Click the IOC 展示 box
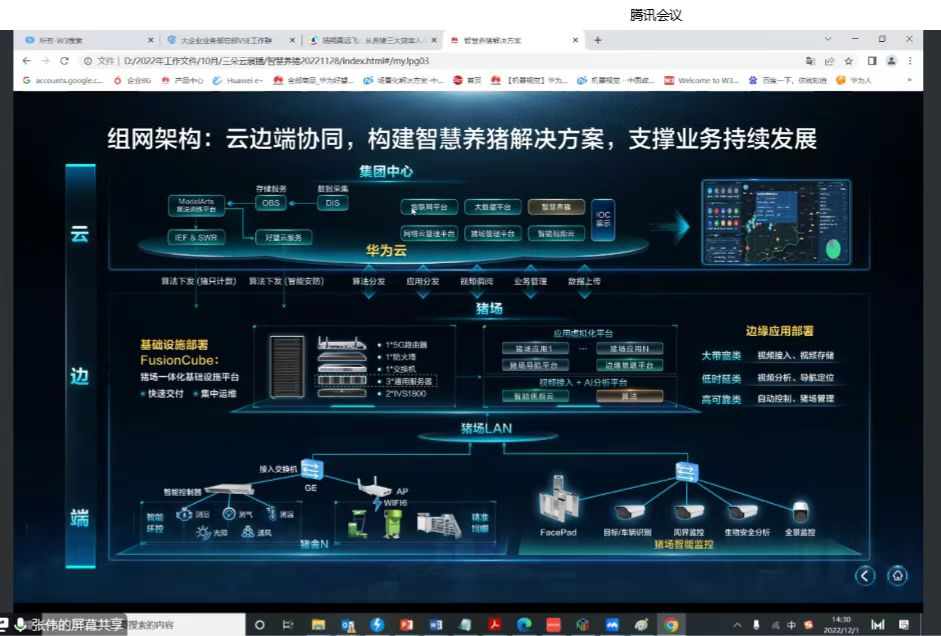The height and width of the screenshot is (636, 941). [x=603, y=220]
